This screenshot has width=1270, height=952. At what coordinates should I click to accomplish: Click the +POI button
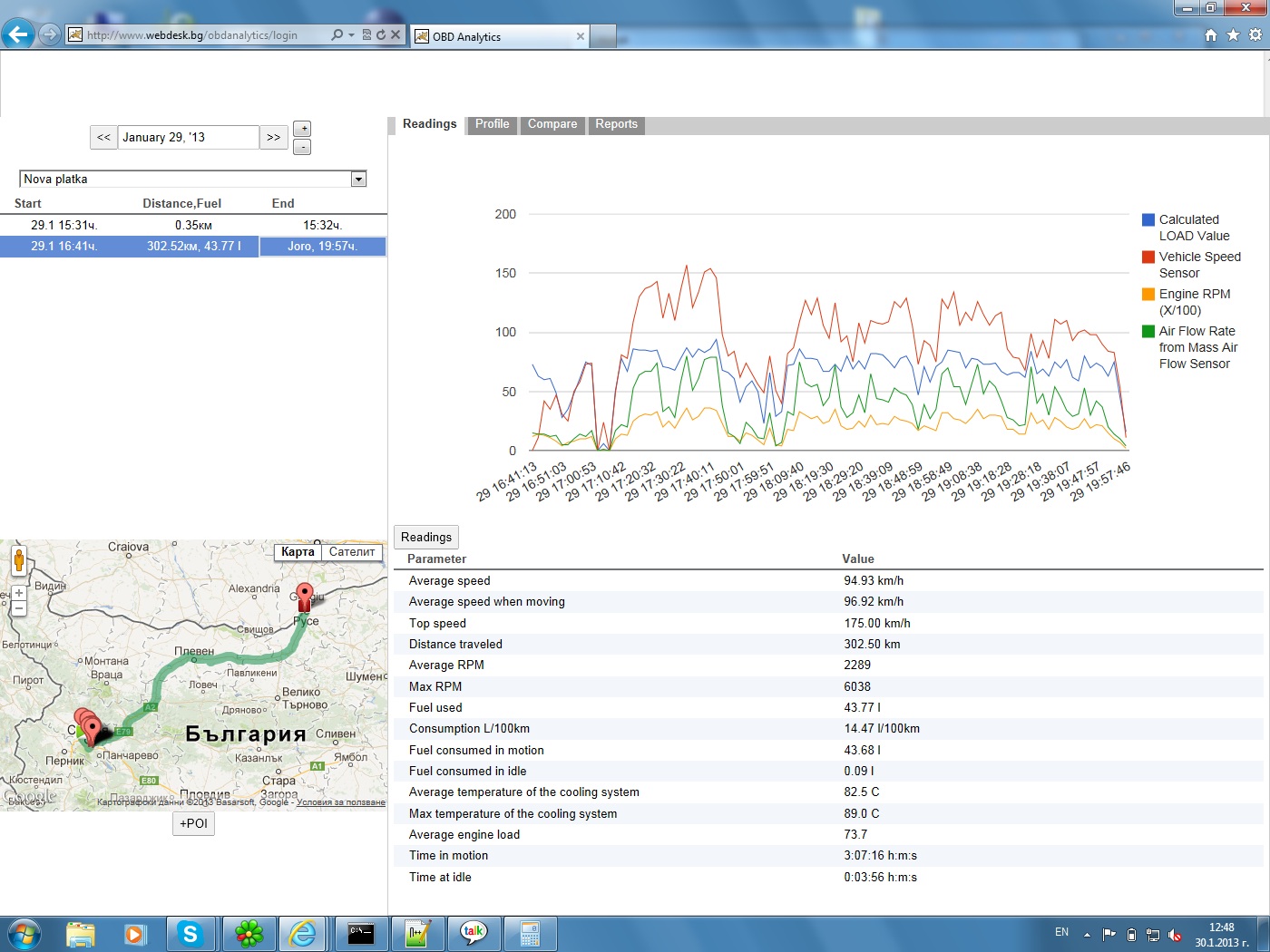[193, 823]
